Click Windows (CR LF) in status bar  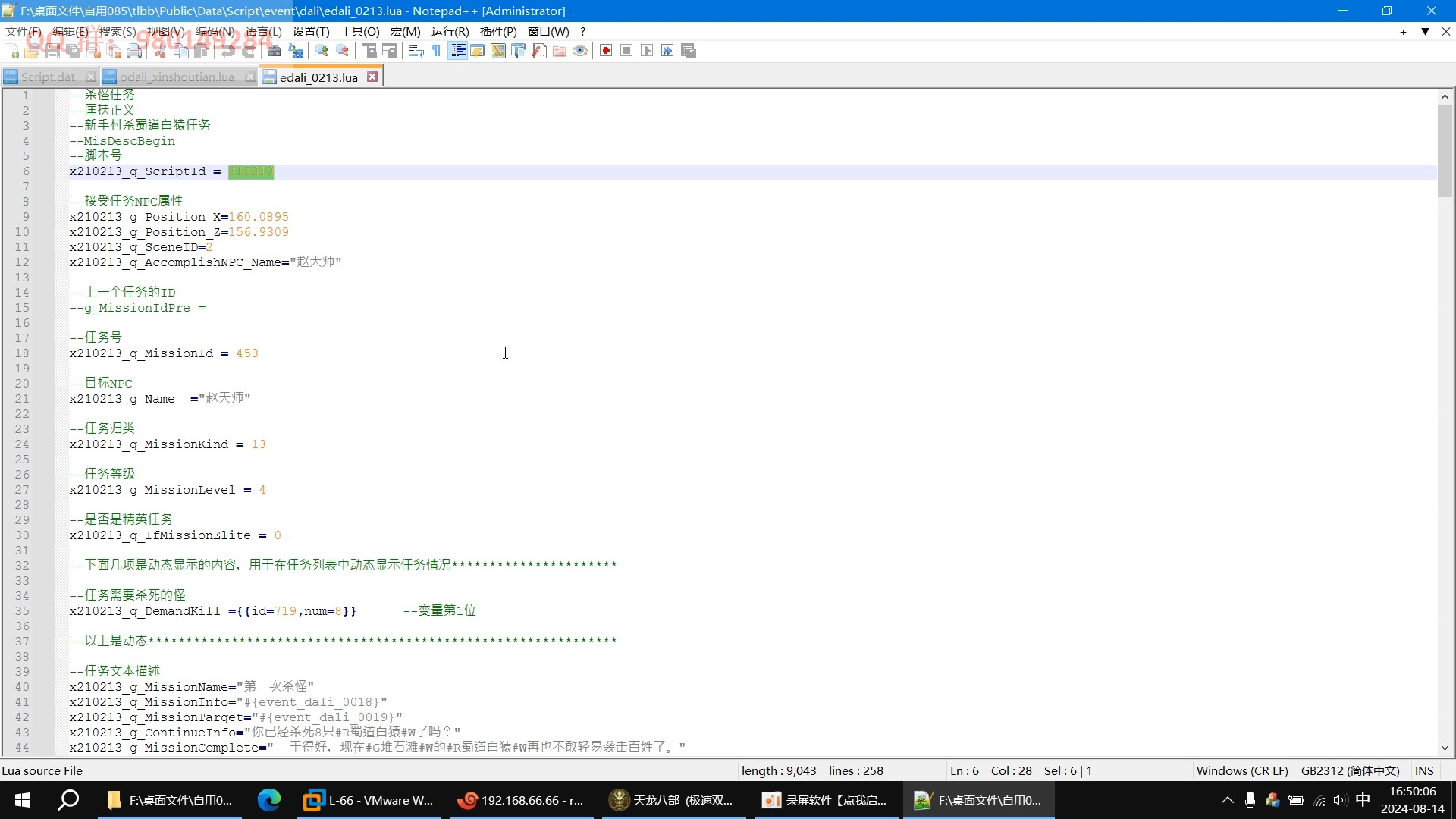(x=1241, y=770)
